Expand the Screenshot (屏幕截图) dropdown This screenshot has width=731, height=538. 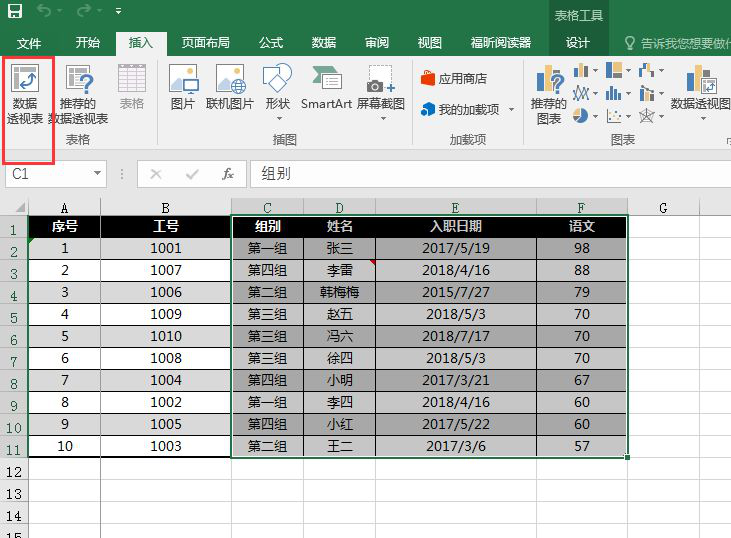(x=381, y=118)
